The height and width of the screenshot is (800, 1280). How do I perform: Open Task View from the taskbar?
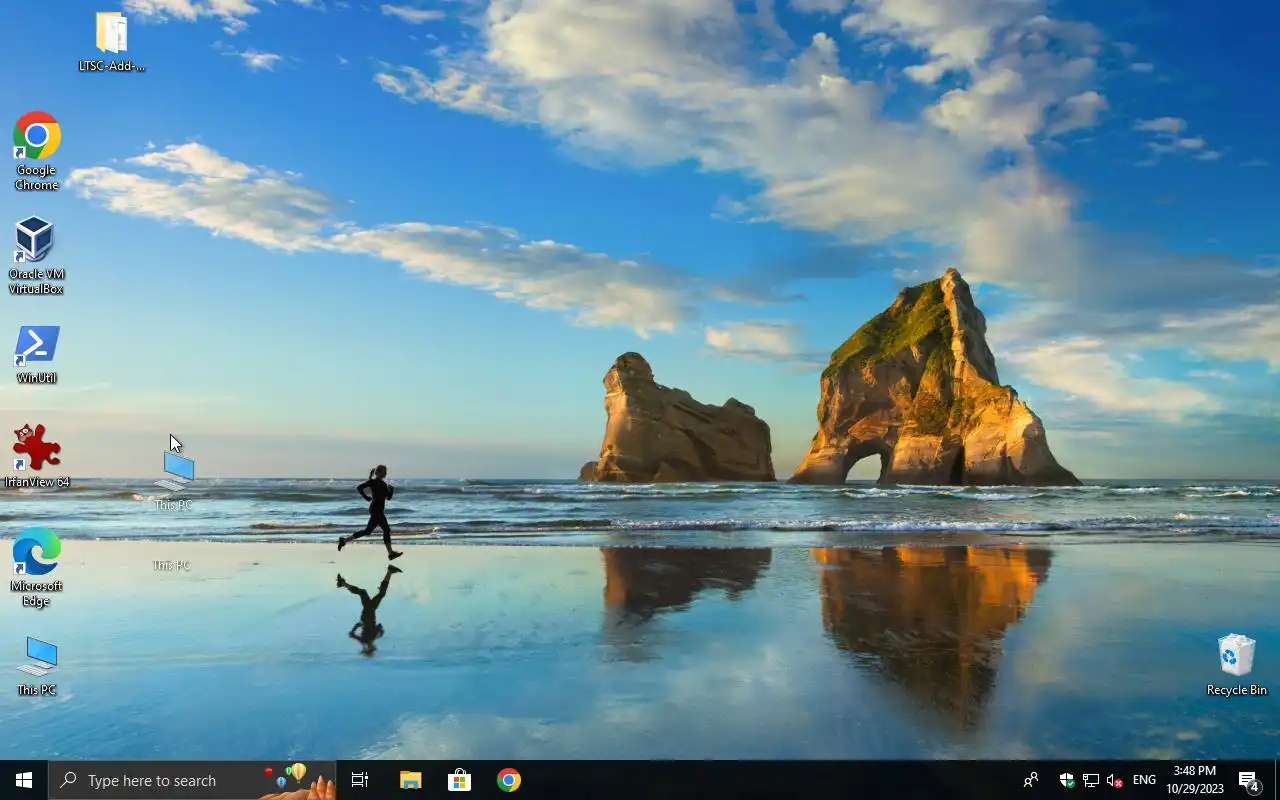360,780
